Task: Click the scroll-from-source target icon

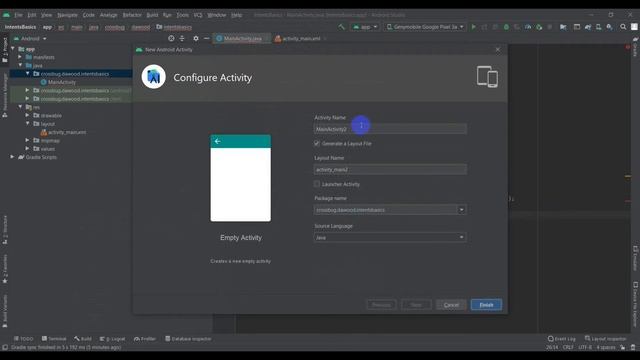Action: (x=171, y=38)
